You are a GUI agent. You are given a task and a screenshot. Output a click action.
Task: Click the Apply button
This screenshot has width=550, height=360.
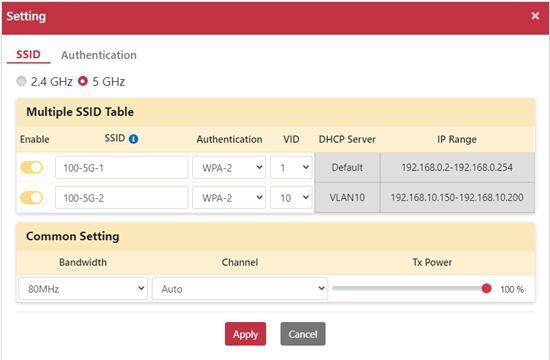tap(246, 334)
